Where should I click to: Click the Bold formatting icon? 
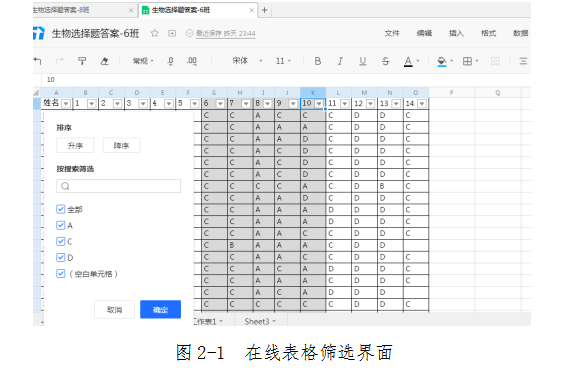tap(318, 61)
